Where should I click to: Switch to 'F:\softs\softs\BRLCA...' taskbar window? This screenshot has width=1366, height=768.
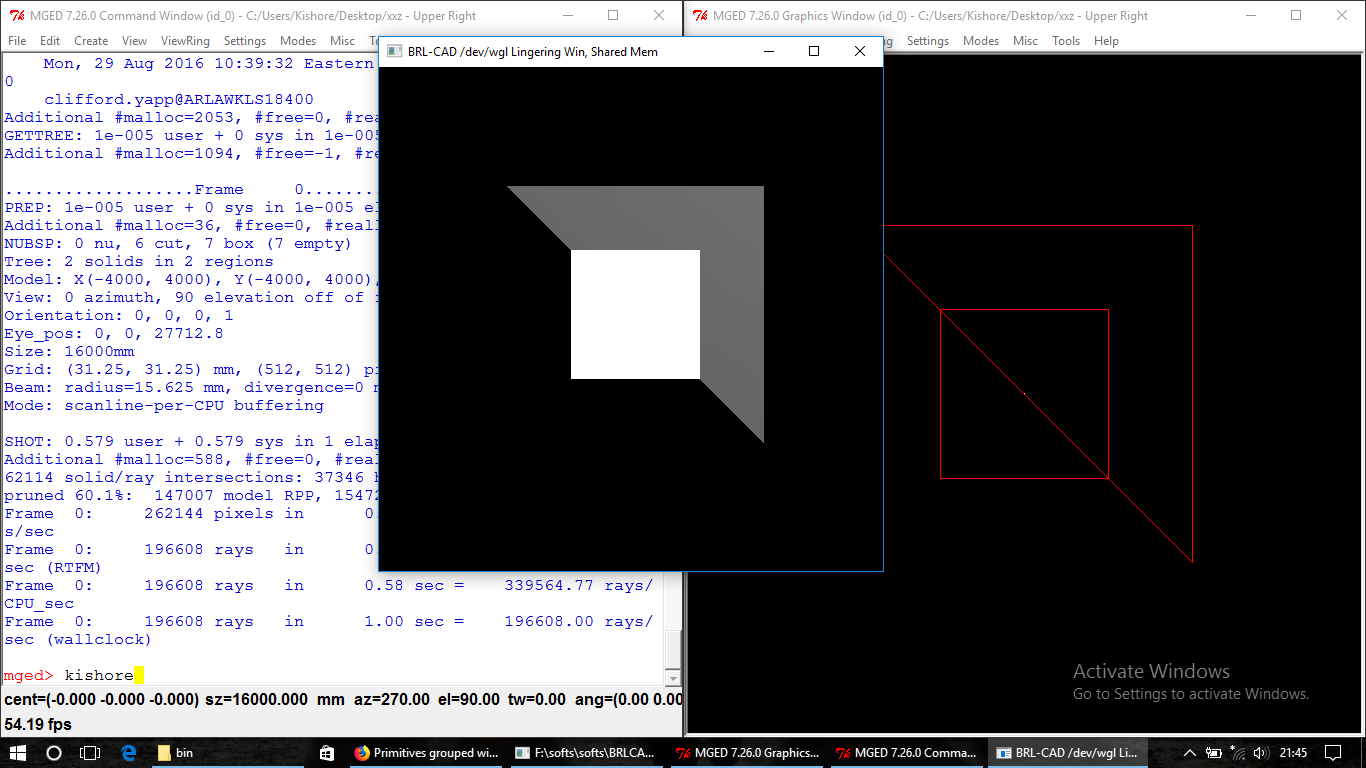(586, 753)
